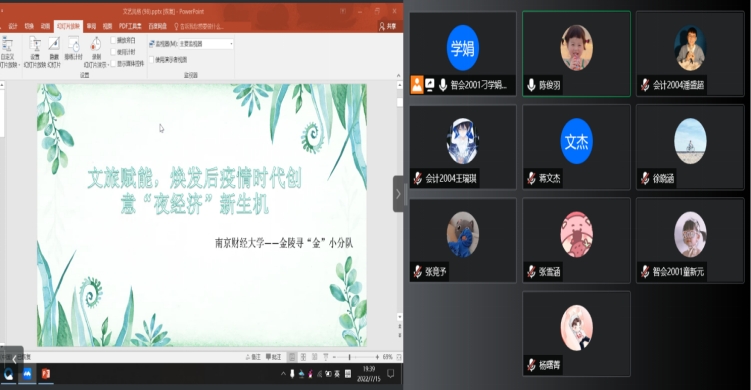Screen dimensions: 751x390
Task: Switch to Reading view icon
Action: click(x=315, y=357)
